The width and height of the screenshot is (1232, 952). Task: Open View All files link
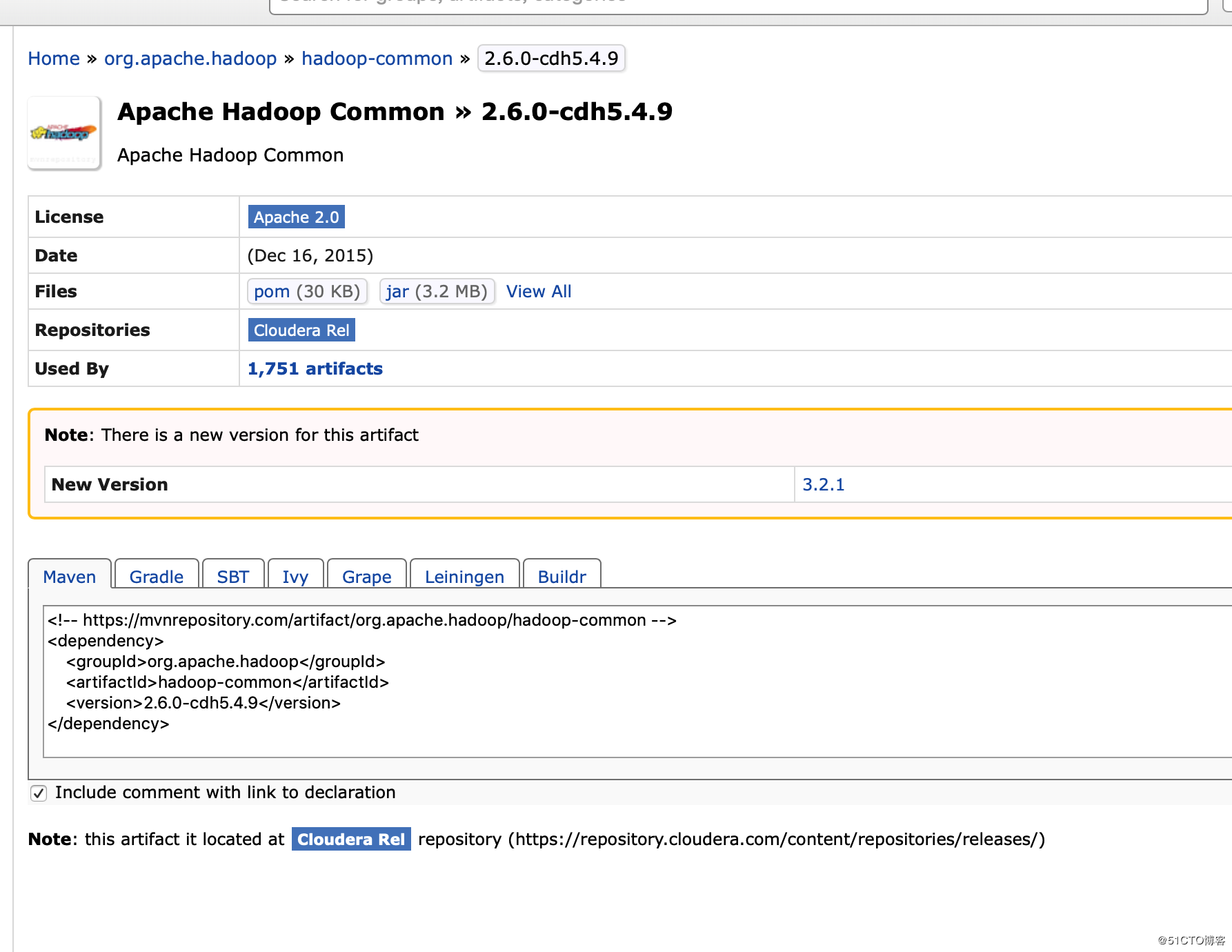(x=539, y=292)
